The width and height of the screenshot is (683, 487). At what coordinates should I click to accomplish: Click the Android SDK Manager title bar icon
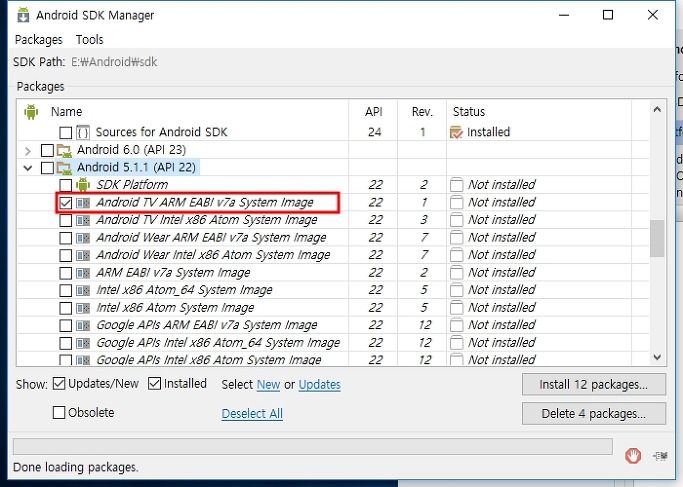[x=23, y=15]
